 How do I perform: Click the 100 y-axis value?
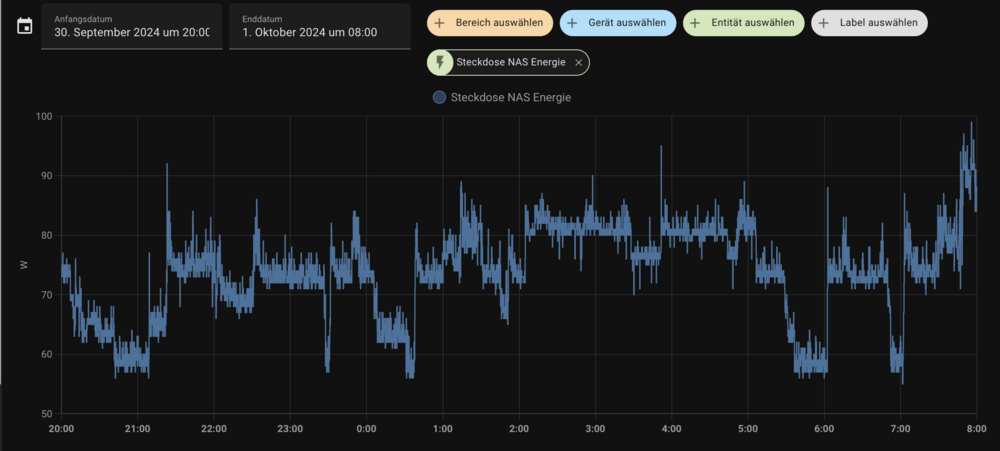(45, 117)
